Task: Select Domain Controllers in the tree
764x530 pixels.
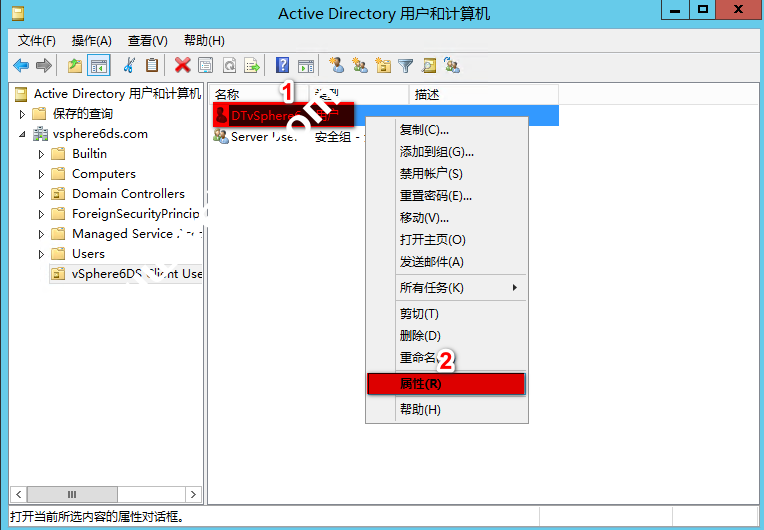Action: pyautogui.click(x=118, y=194)
